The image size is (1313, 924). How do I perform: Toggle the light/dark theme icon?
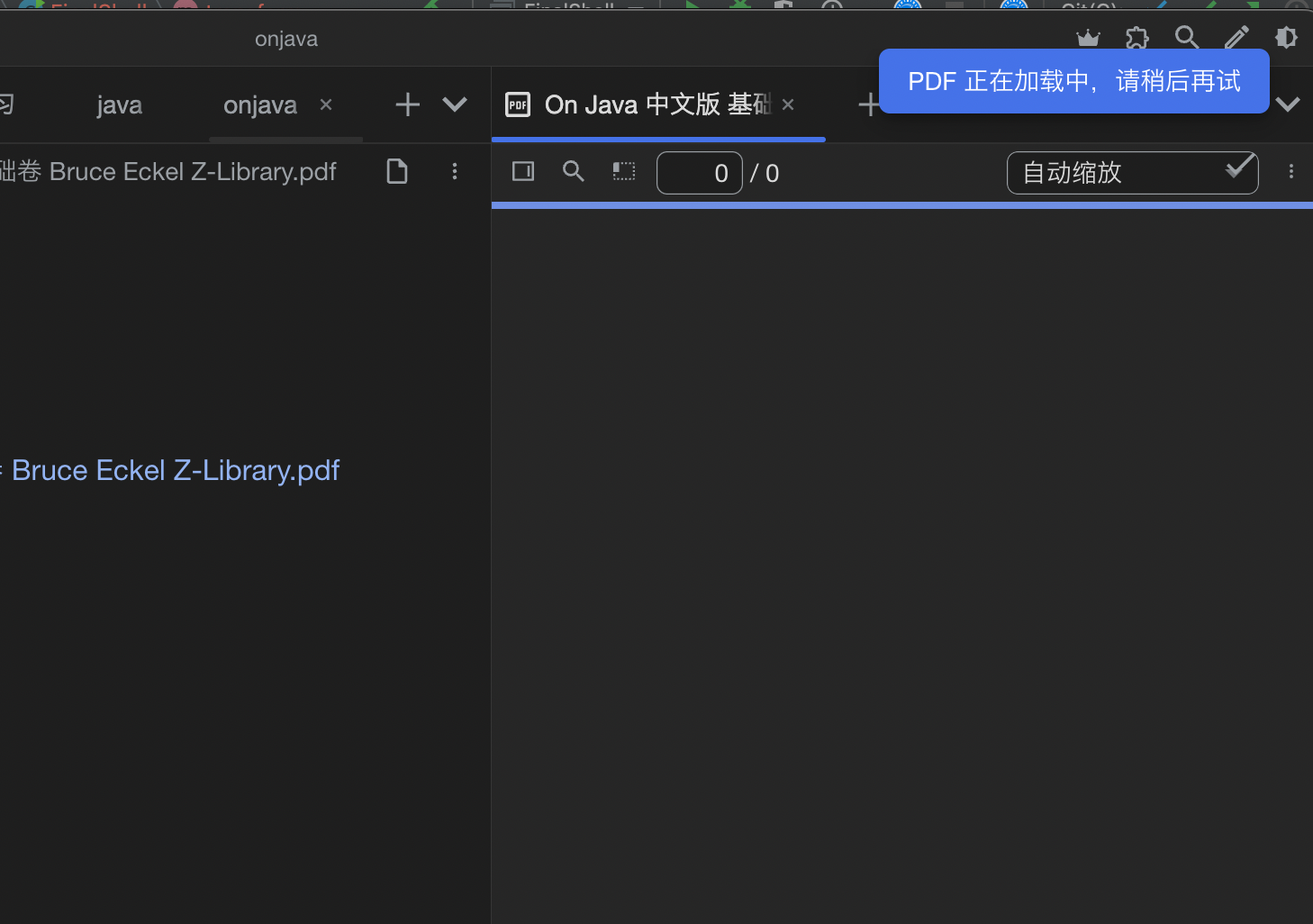pos(1286,38)
